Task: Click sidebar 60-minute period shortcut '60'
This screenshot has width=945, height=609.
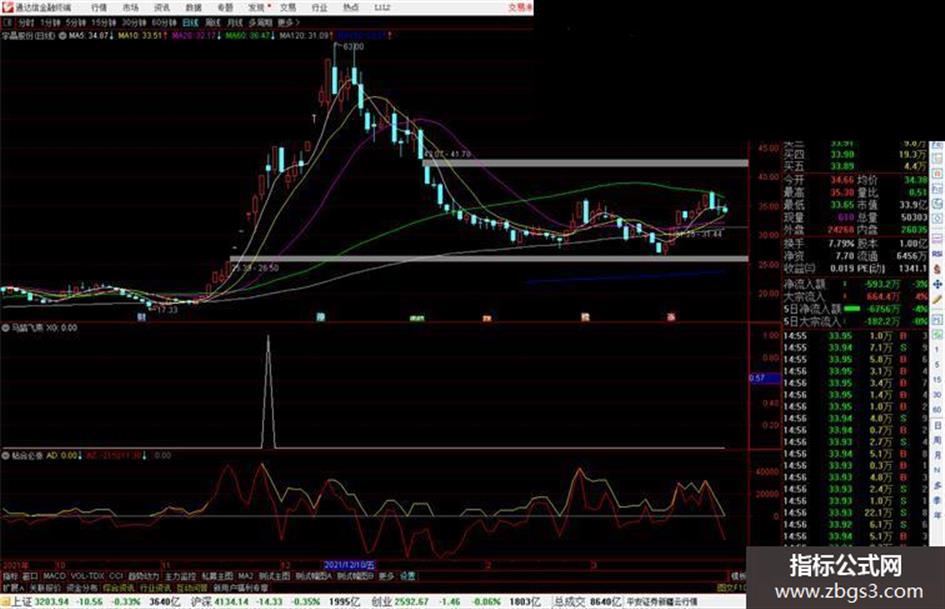Action: [937, 410]
